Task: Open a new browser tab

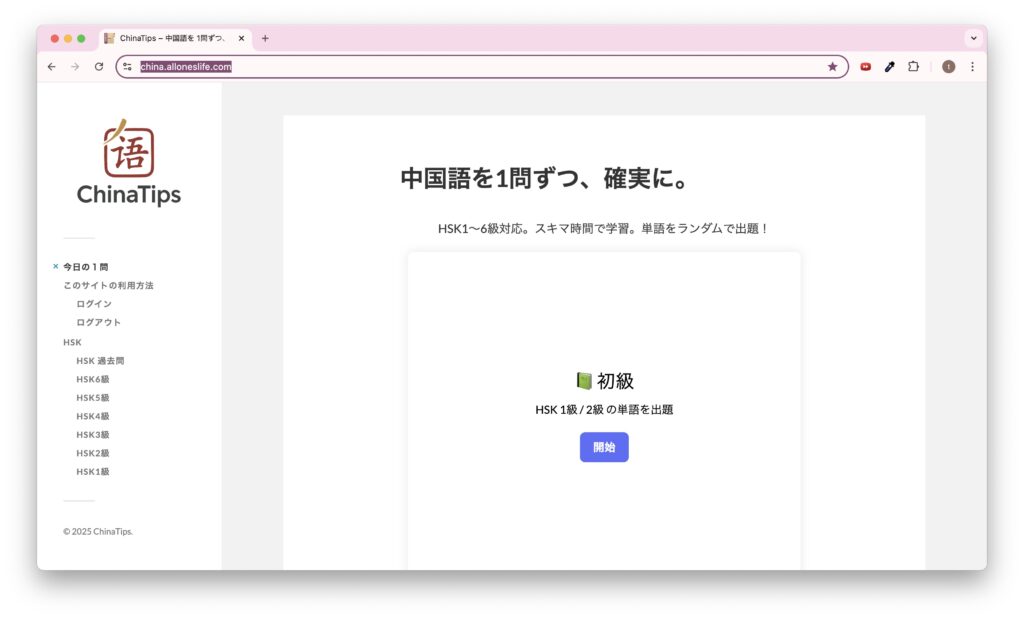Action: [265, 38]
